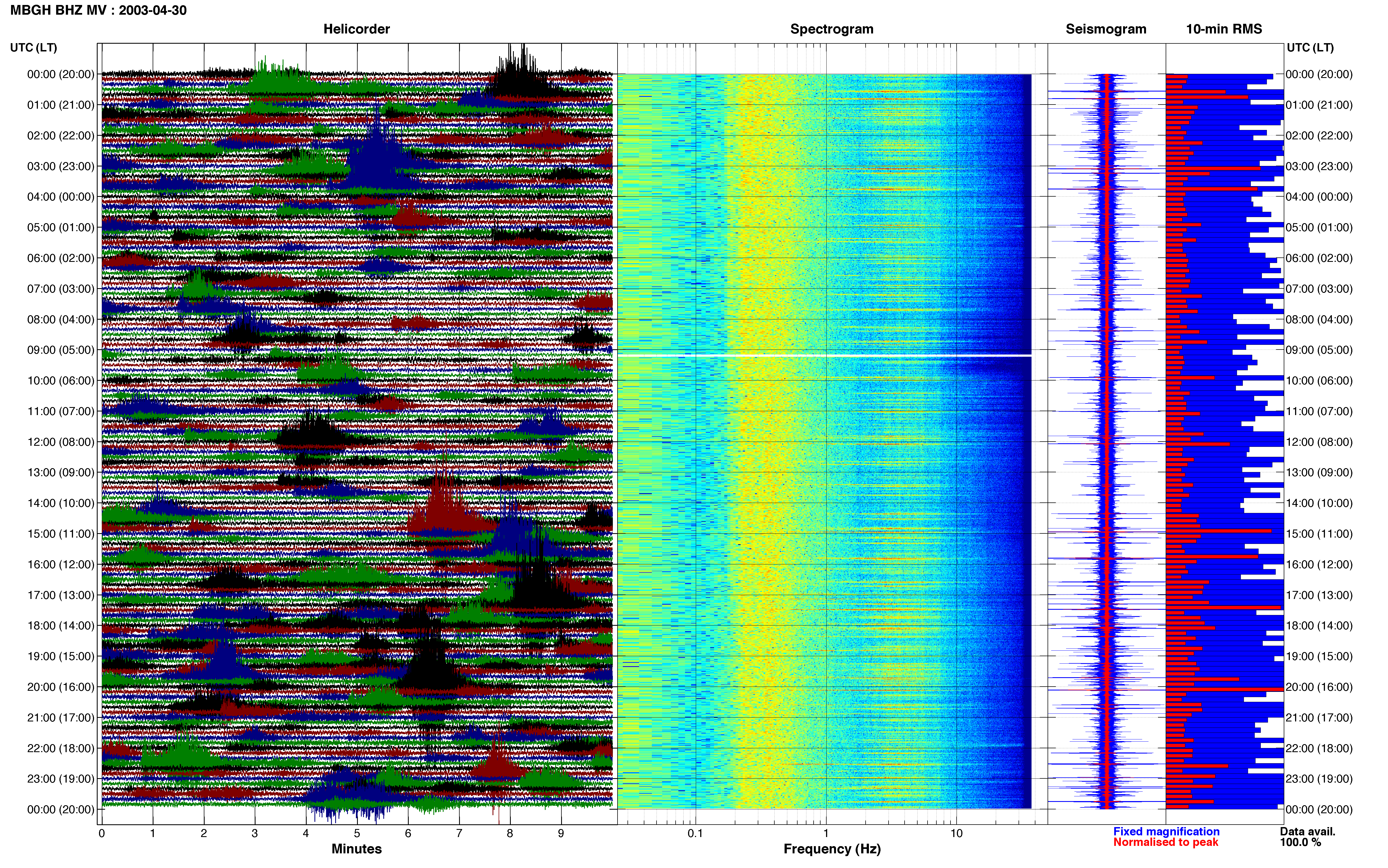Image resolution: width=1388 pixels, height=868 pixels.
Task: Click the '9' minutes axis tick label
Action: (x=561, y=833)
